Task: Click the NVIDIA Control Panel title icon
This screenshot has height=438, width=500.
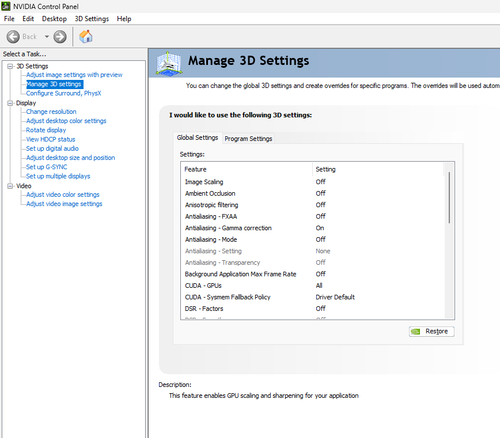Action: (6, 6)
